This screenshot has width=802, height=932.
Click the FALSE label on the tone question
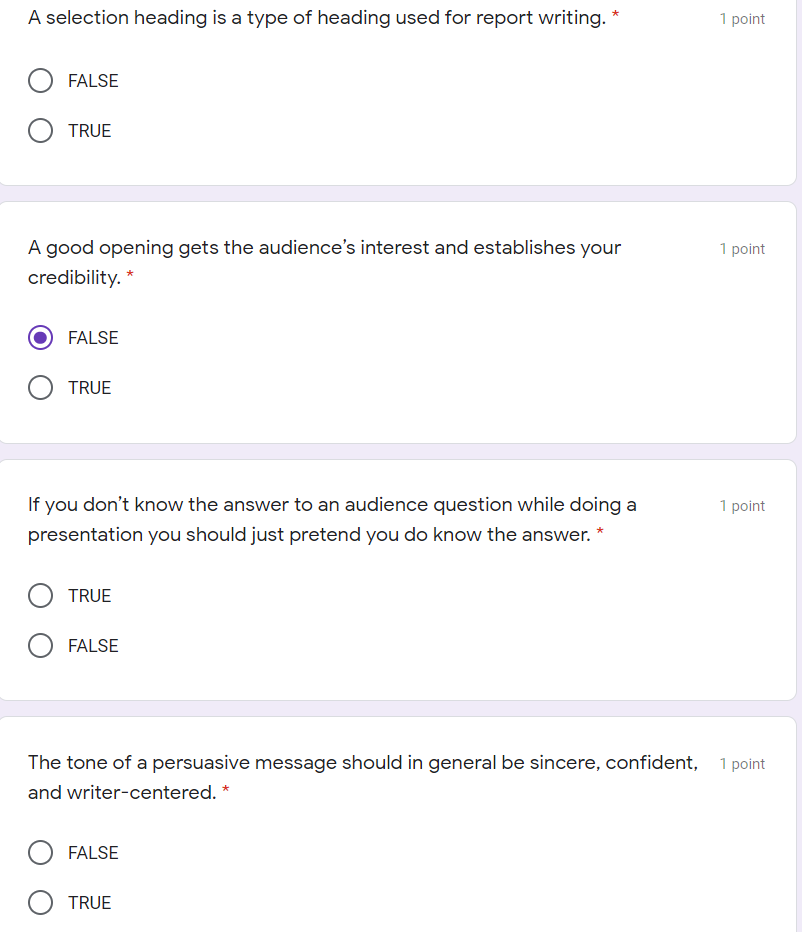93,852
